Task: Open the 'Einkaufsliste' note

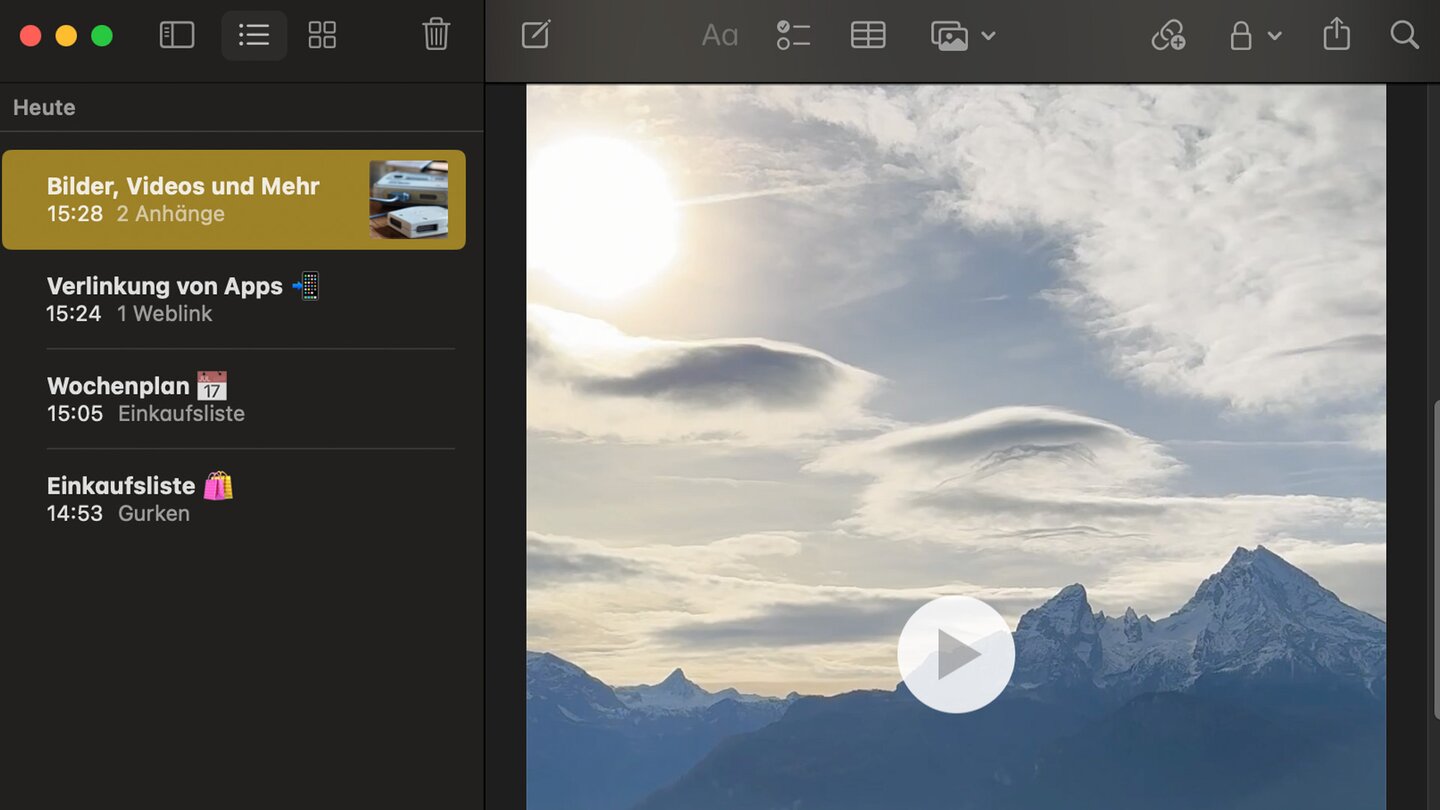Action: (139, 499)
